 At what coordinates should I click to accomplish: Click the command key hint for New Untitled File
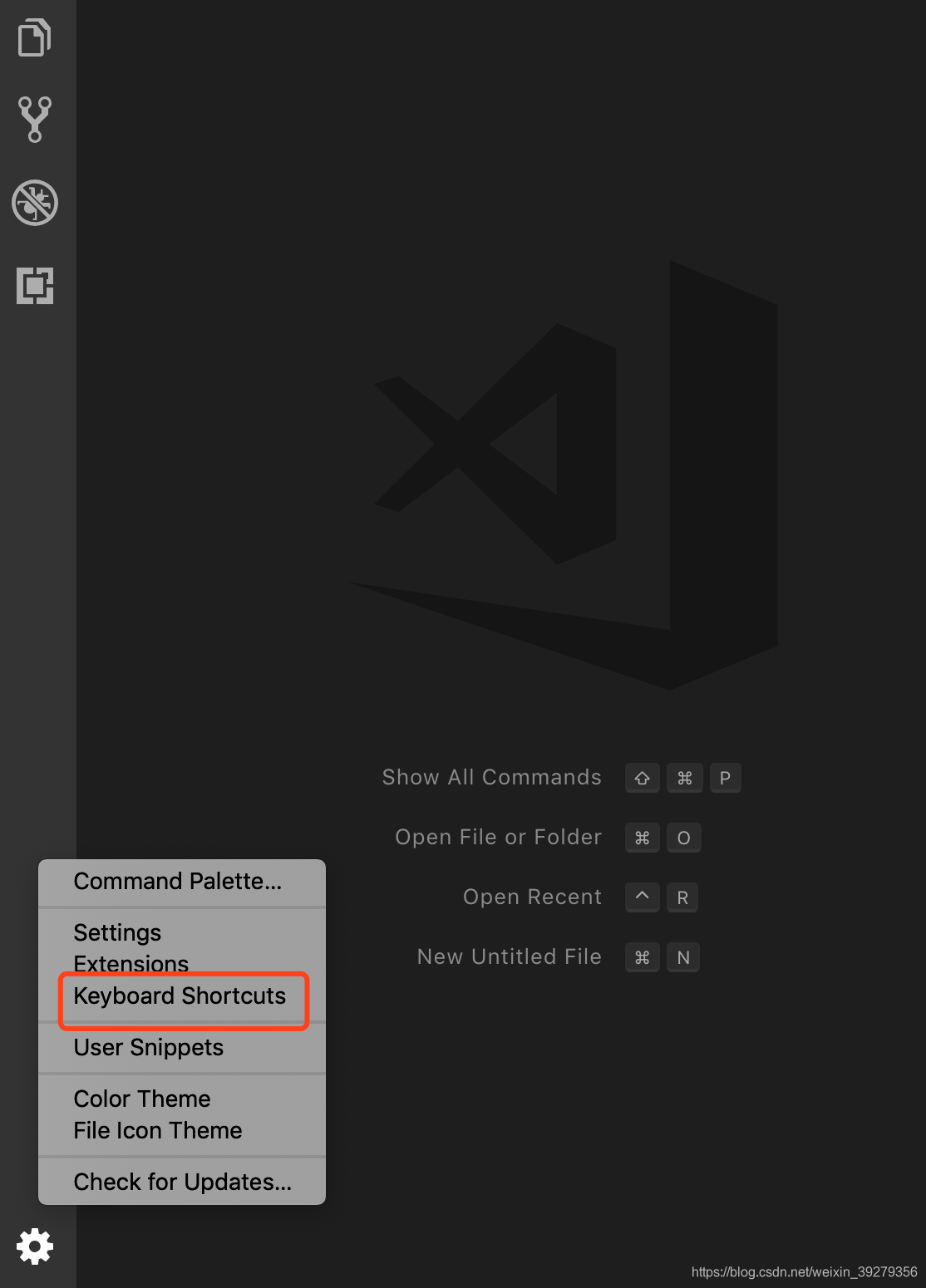[x=643, y=957]
